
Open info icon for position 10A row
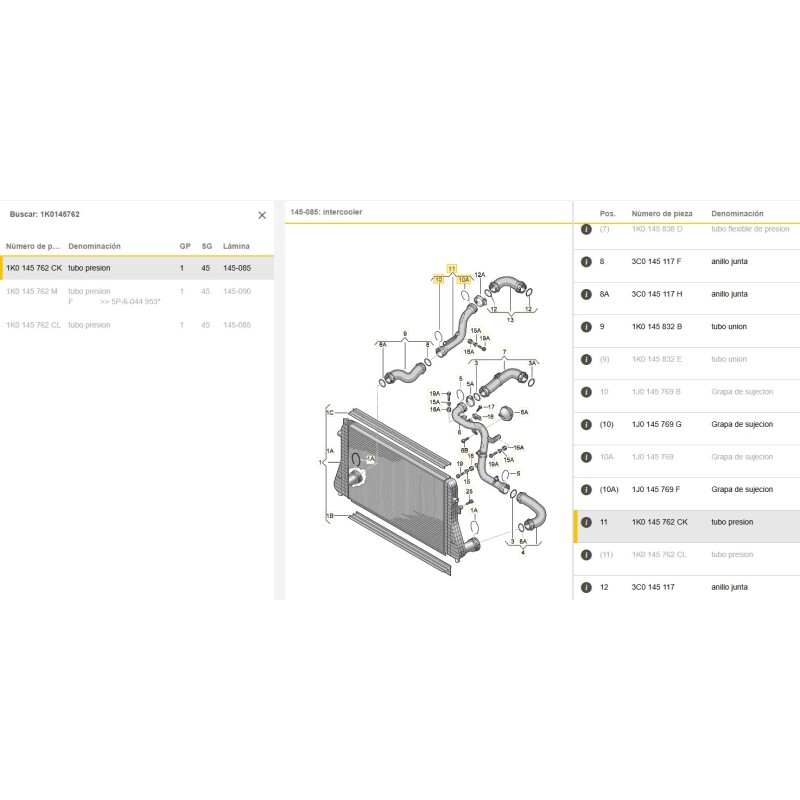click(586, 457)
